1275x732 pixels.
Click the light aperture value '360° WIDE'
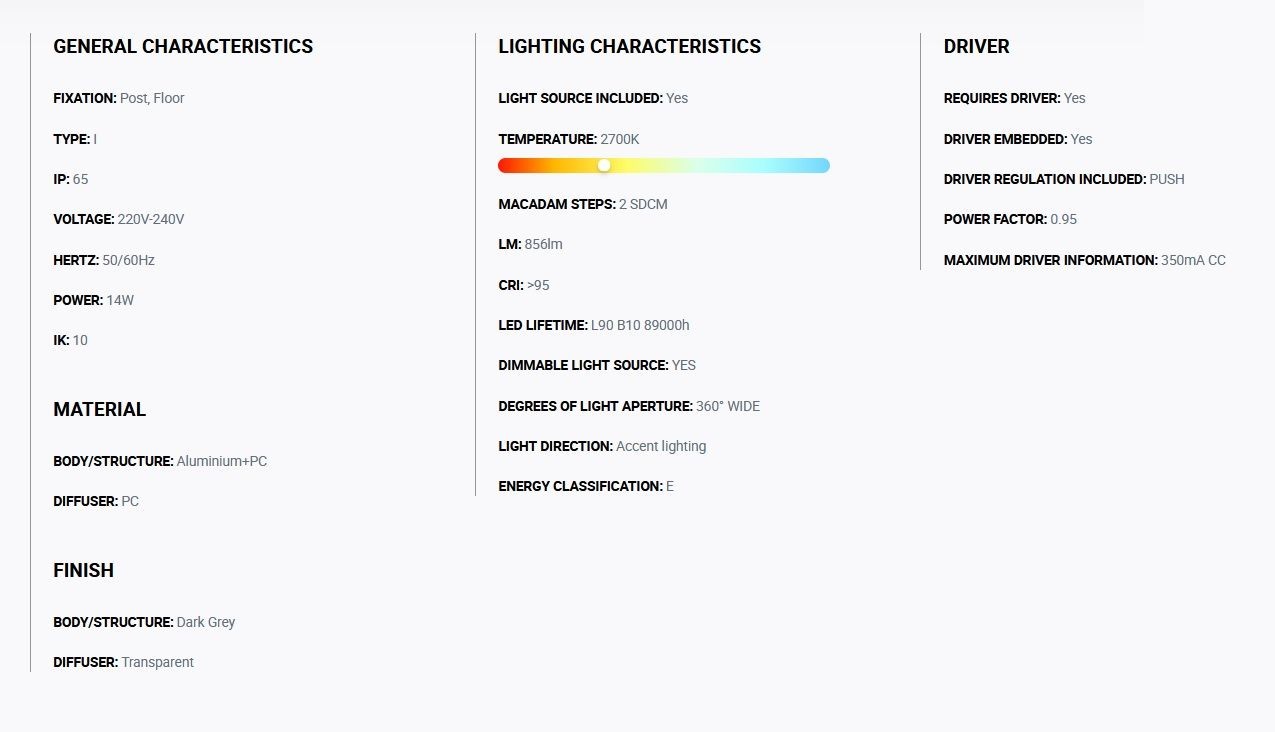click(x=728, y=406)
